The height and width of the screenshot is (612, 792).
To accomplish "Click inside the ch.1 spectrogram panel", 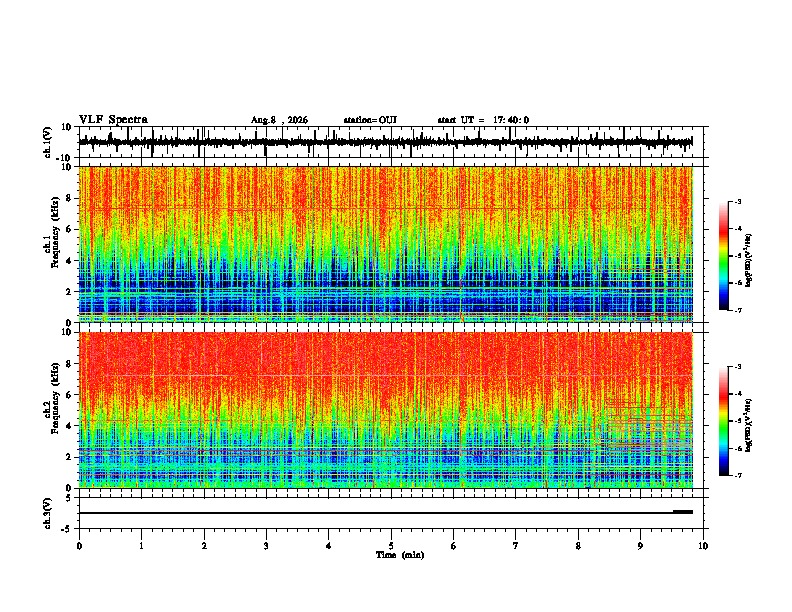I will [385, 244].
